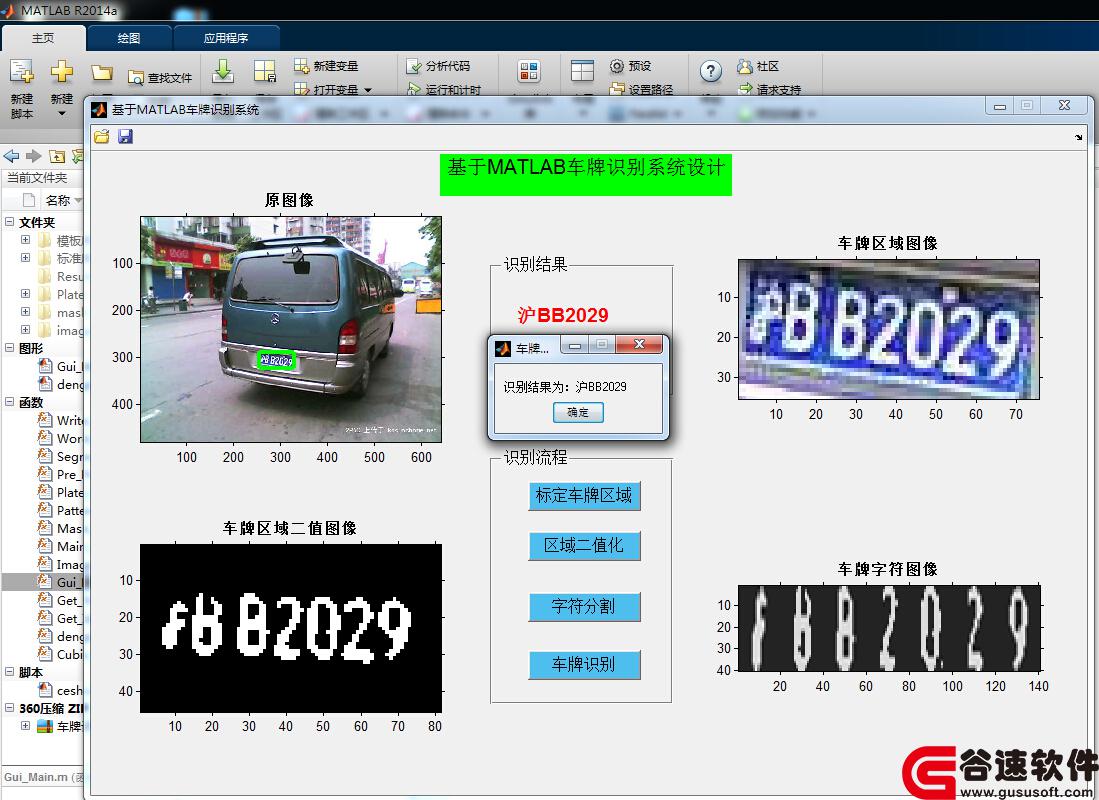
Task: Click the green arrow import data icon
Action: [x=223, y=71]
